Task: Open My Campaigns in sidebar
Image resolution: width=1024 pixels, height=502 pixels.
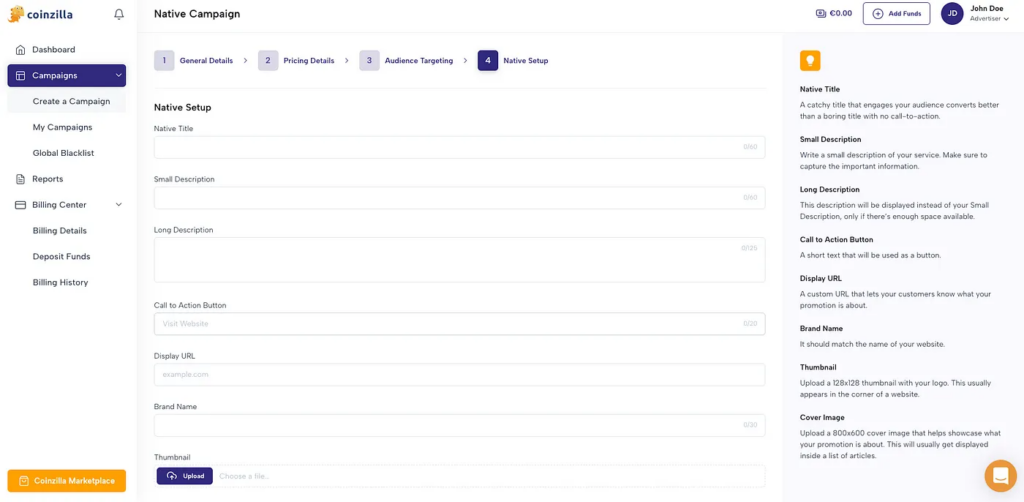Action: click(x=62, y=127)
